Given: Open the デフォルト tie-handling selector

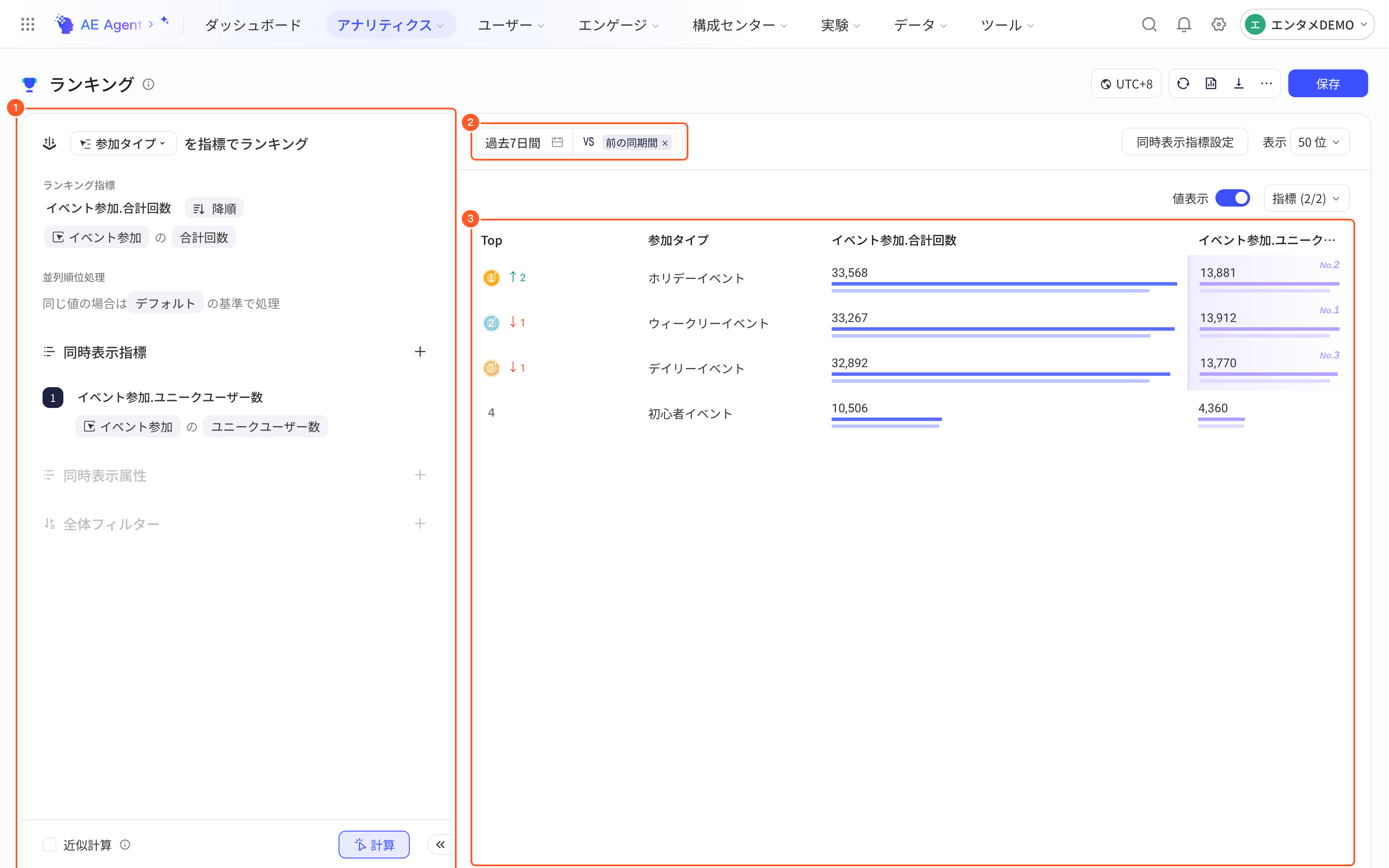Looking at the screenshot, I should [165, 303].
